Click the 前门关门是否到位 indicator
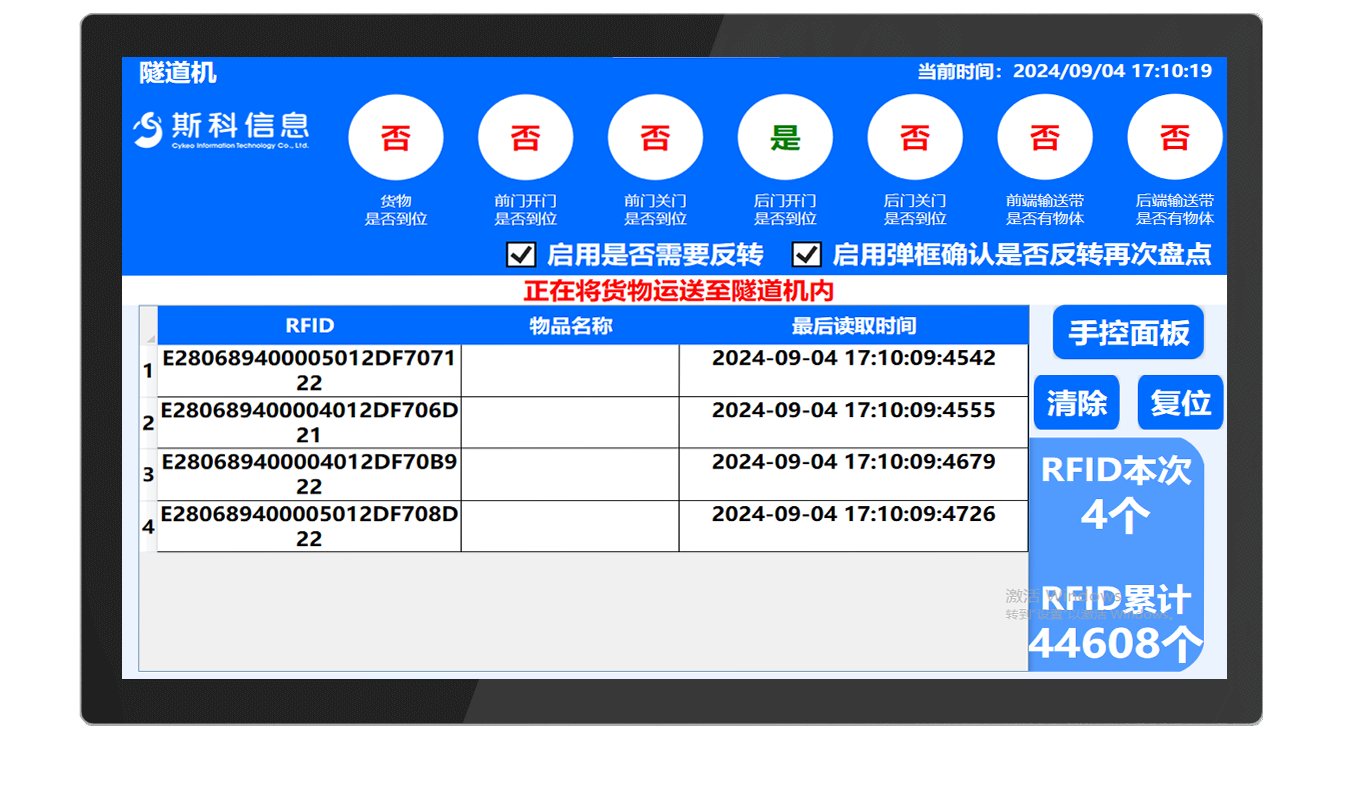The width and height of the screenshot is (1370, 789). tap(655, 136)
